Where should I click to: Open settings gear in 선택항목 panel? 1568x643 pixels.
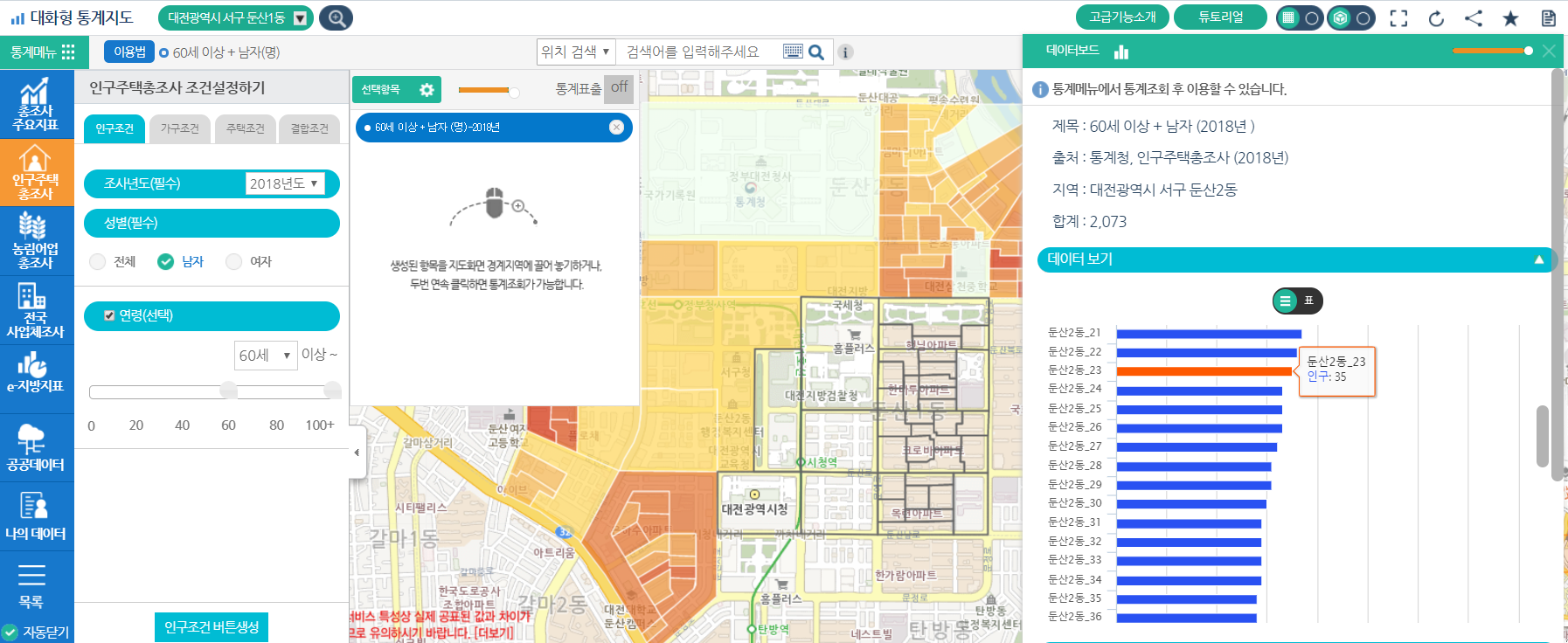427,90
